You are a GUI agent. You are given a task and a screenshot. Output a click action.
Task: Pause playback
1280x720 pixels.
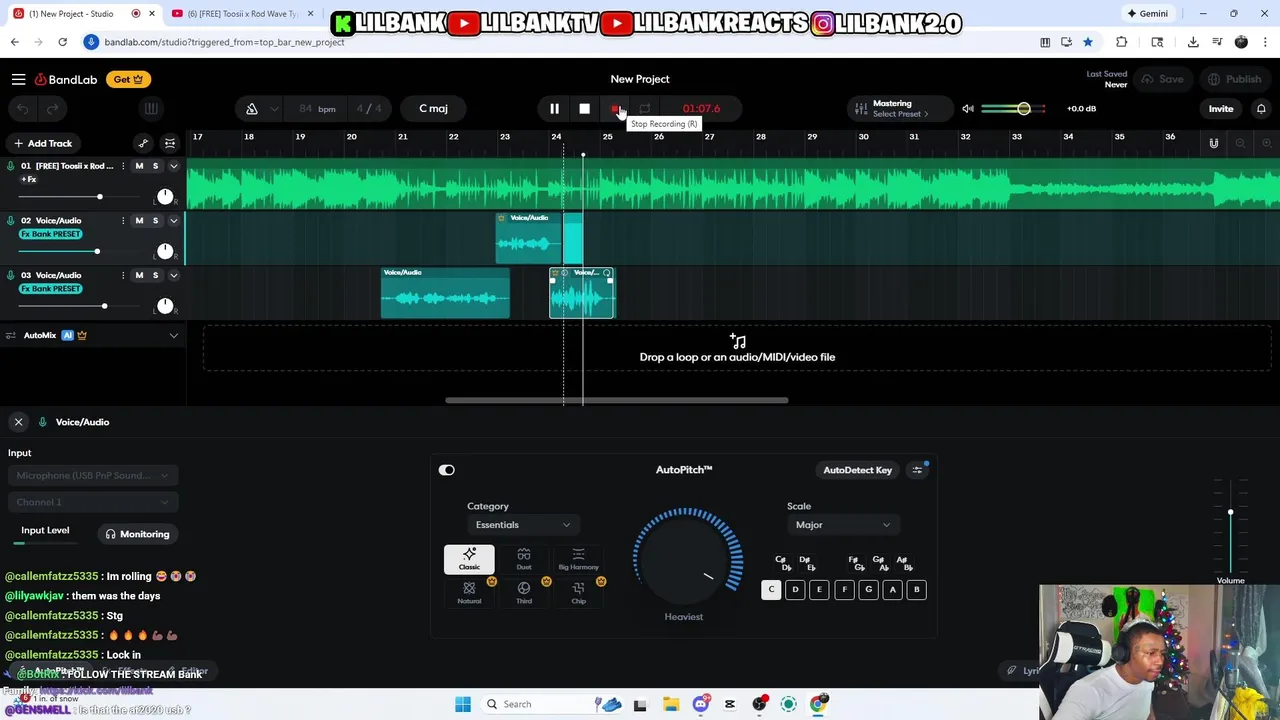[554, 109]
